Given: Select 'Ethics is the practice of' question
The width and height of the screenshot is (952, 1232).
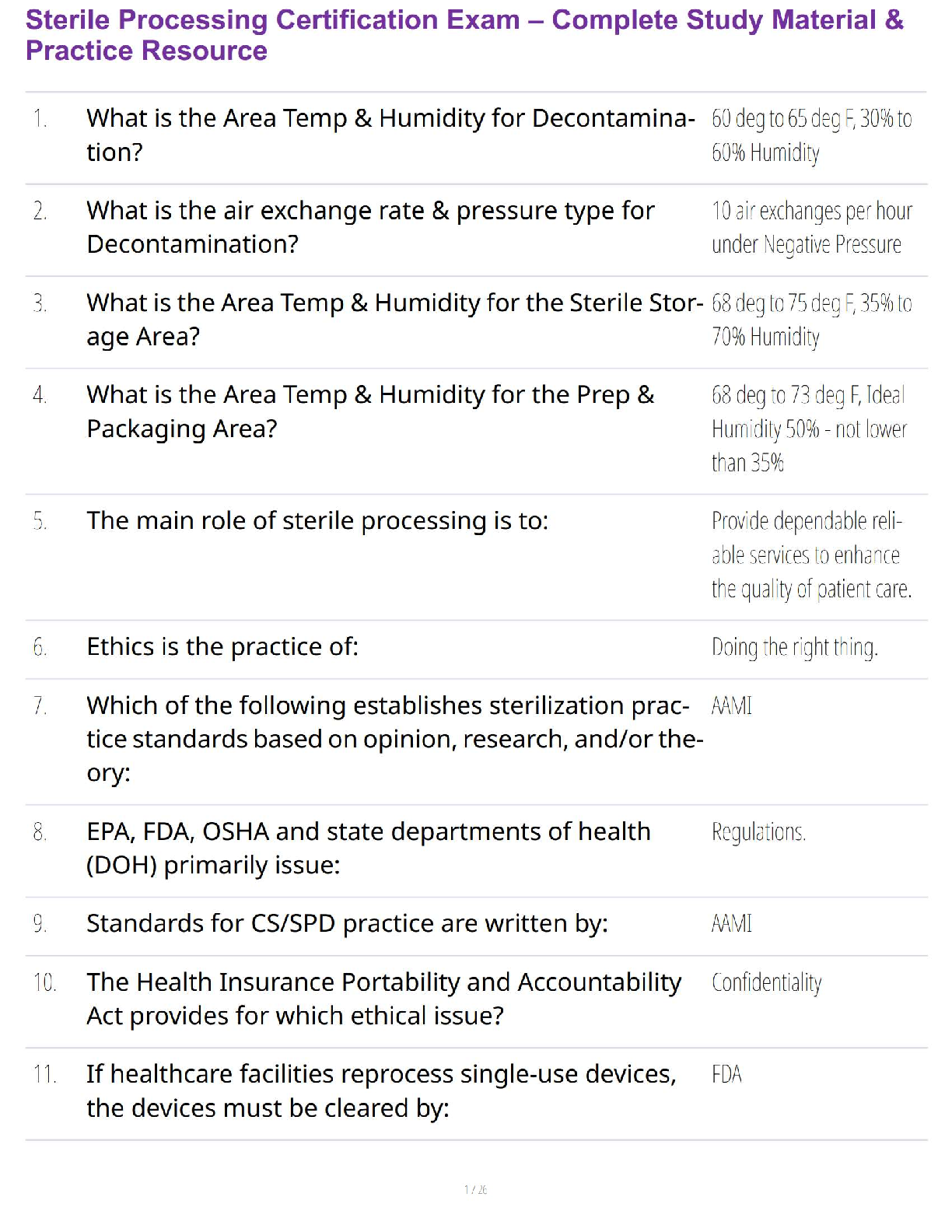Looking at the screenshot, I should 222,646.
